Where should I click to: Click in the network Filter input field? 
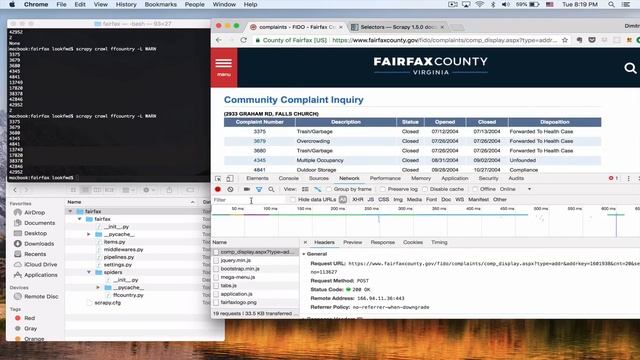[x=249, y=200]
